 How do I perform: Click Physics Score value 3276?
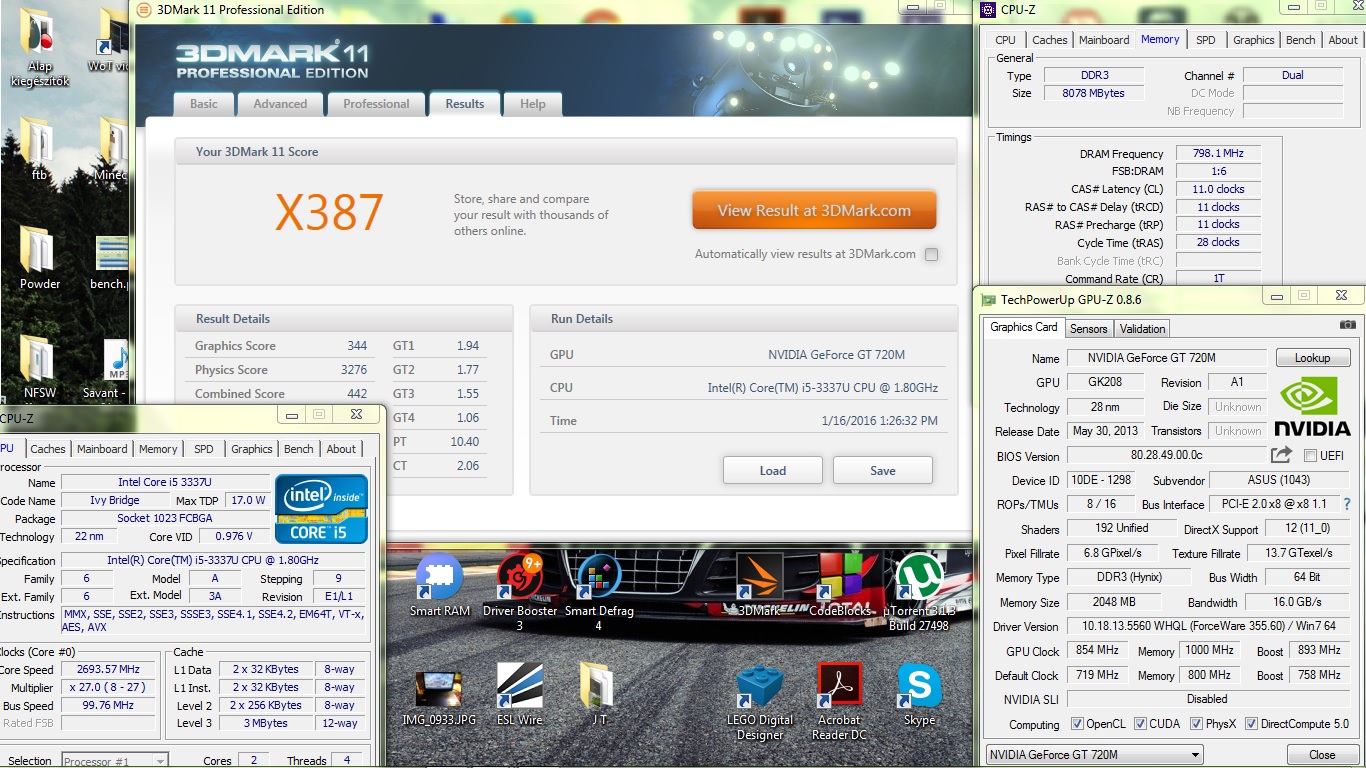[x=354, y=370]
